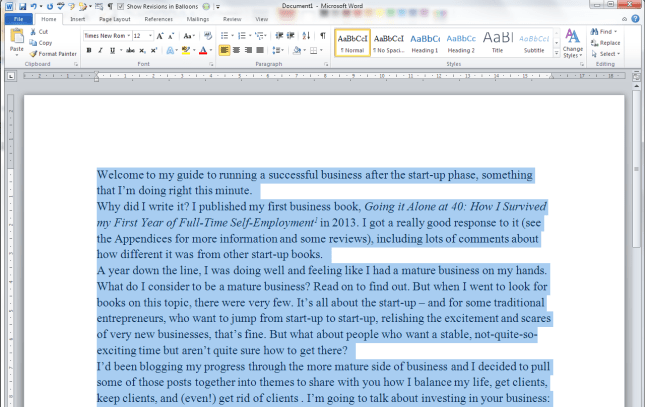Toggle italic formatting
645x407 pixels.
100,51
